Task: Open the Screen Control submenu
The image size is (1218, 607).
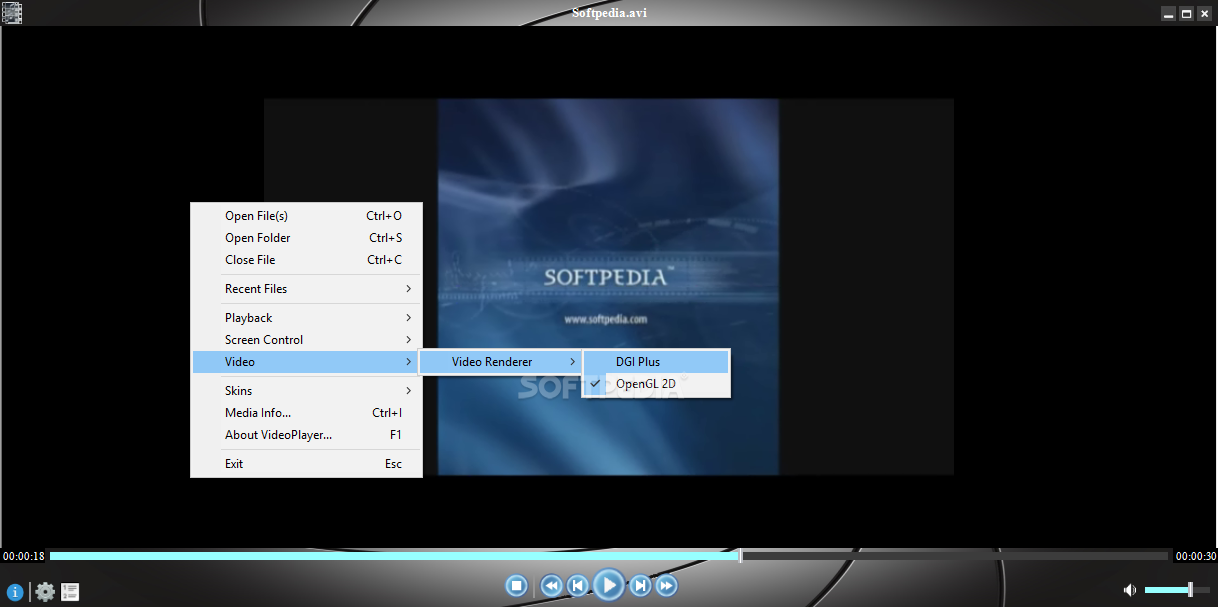Action: pyautogui.click(x=306, y=340)
